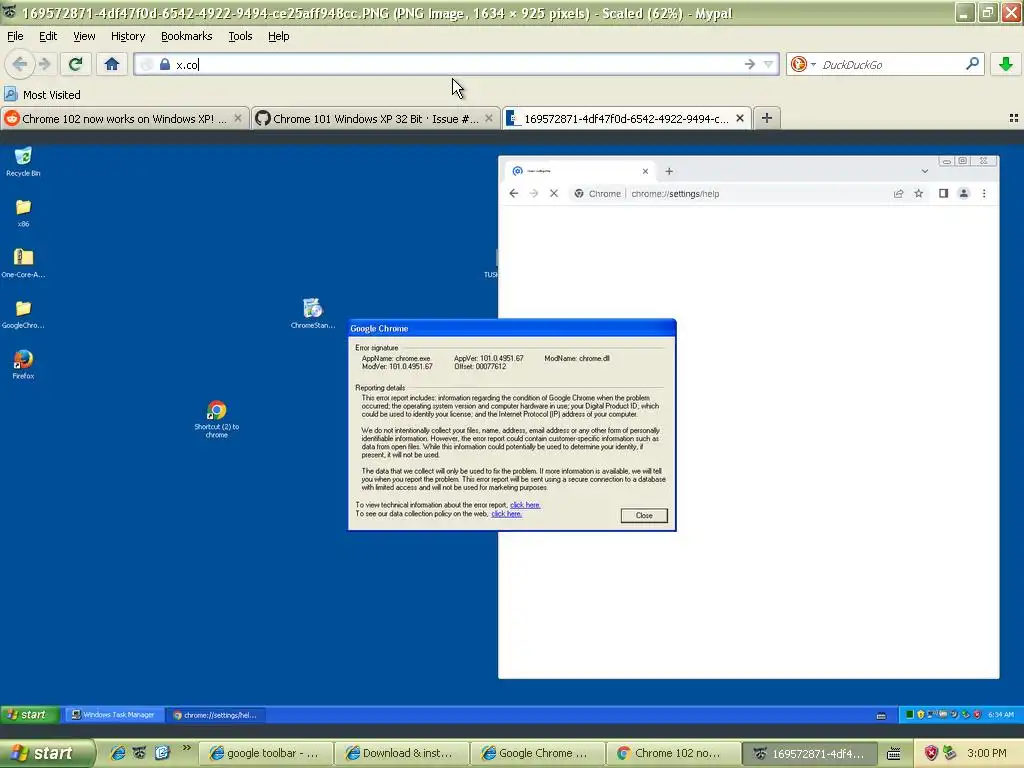The image size is (1024, 768).
Task: Click Chrome's profile avatar icon
Action: (x=963, y=193)
